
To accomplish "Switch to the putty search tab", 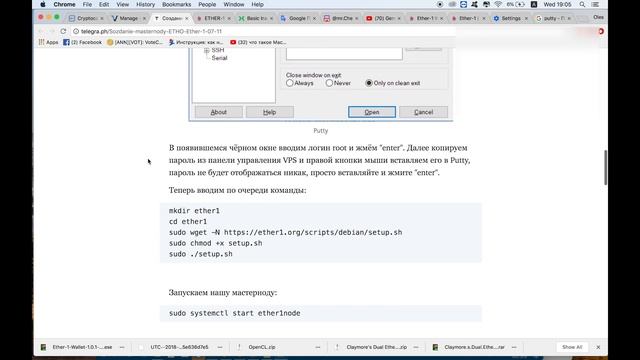I will tap(553, 18).
